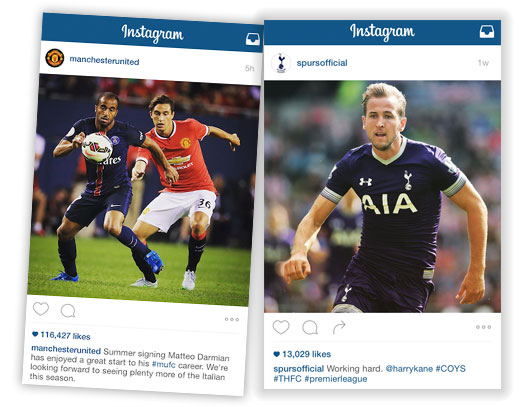Image resolution: width=526 pixels, height=407 pixels.
Task: Expand more options on manchesterunited post
Action: pyautogui.click(x=232, y=319)
